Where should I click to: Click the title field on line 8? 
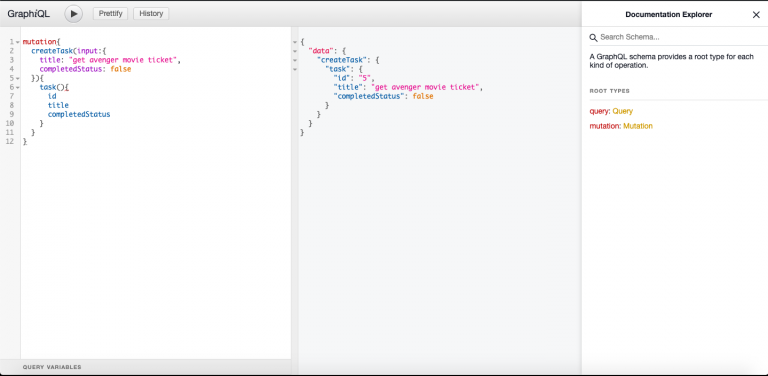pyautogui.click(x=58, y=105)
